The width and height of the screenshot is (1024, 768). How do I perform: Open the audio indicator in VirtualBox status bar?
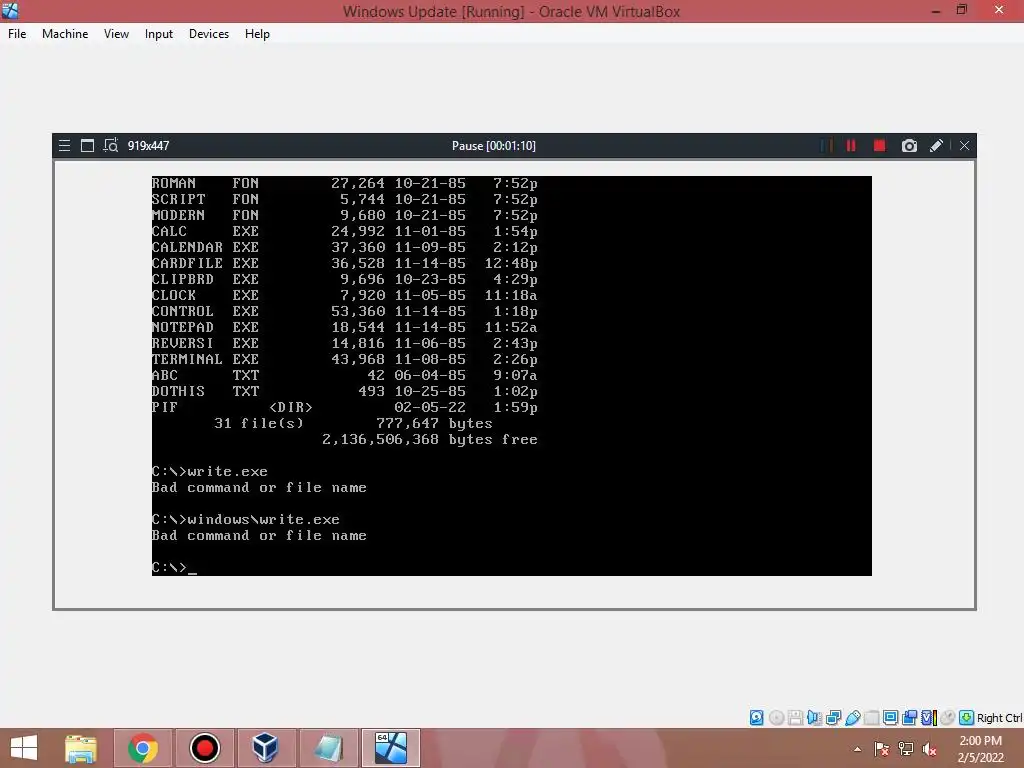(x=814, y=718)
